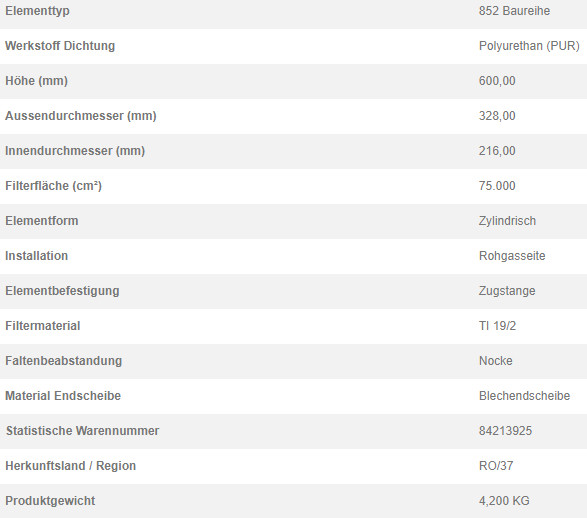Select the 'Filterfläche (cm²)' label

(x=54, y=186)
